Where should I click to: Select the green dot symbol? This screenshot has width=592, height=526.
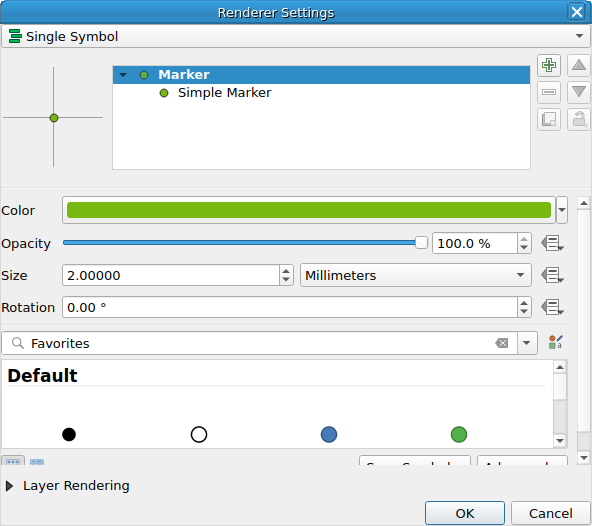pos(459,434)
